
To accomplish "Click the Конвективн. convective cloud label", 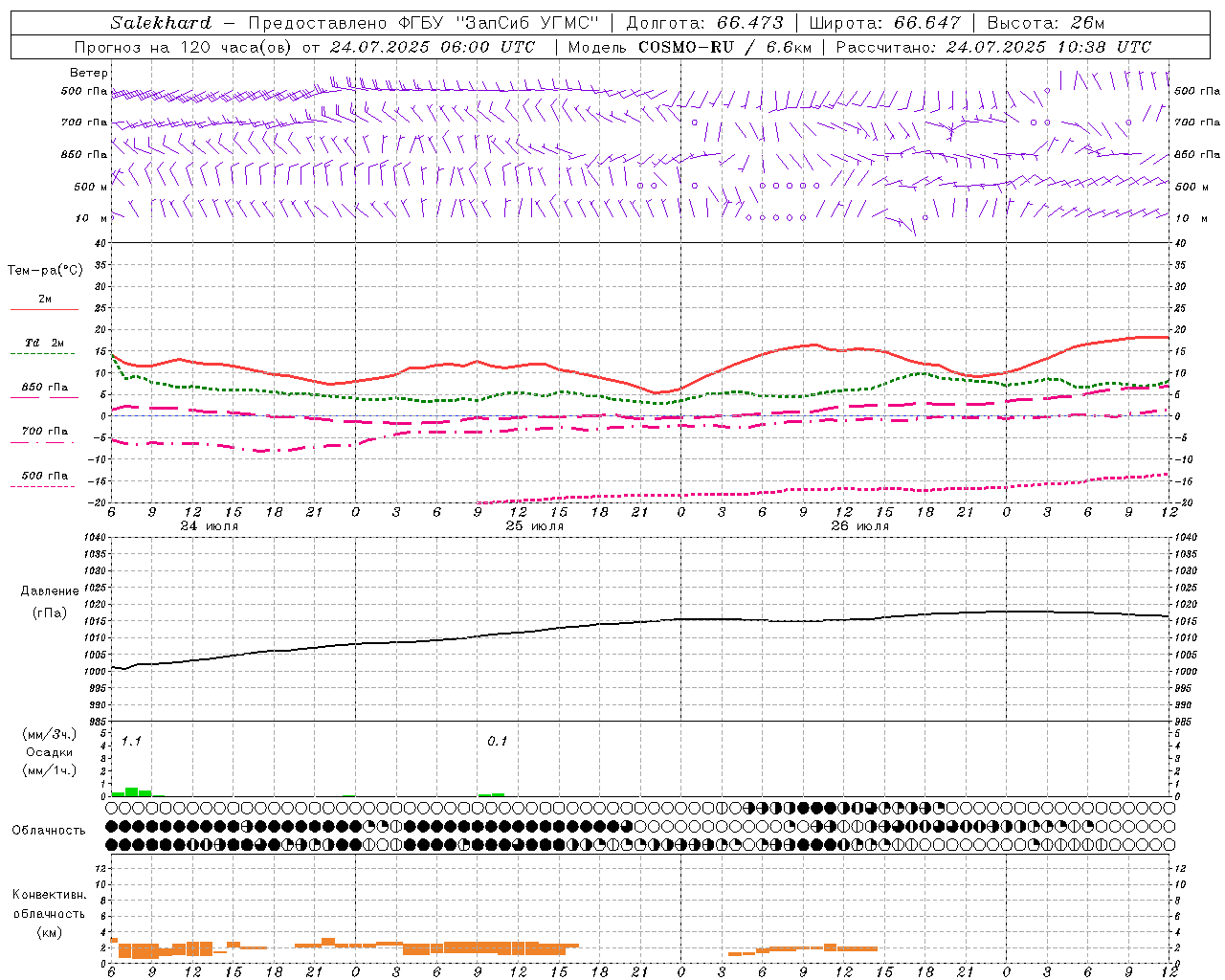I will pyautogui.click(x=50, y=895).
